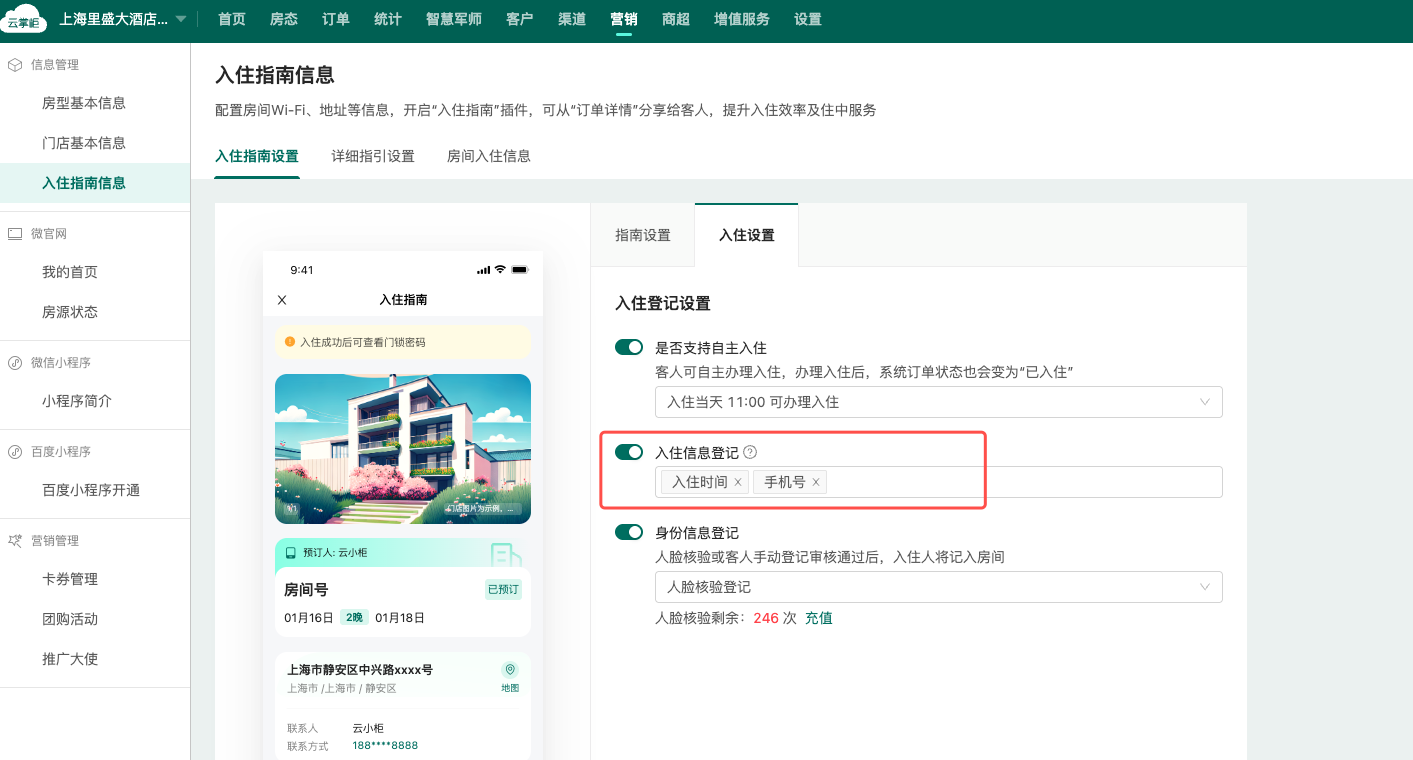Select the 入住设置 tab
The image size is (1413, 760).
pyautogui.click(x=746, y=235)
